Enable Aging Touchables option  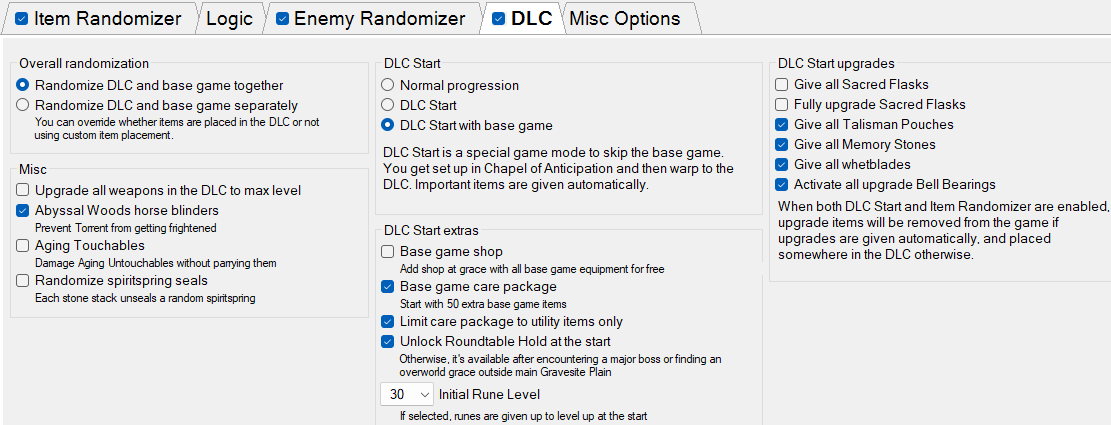click(x=23, y=246)
